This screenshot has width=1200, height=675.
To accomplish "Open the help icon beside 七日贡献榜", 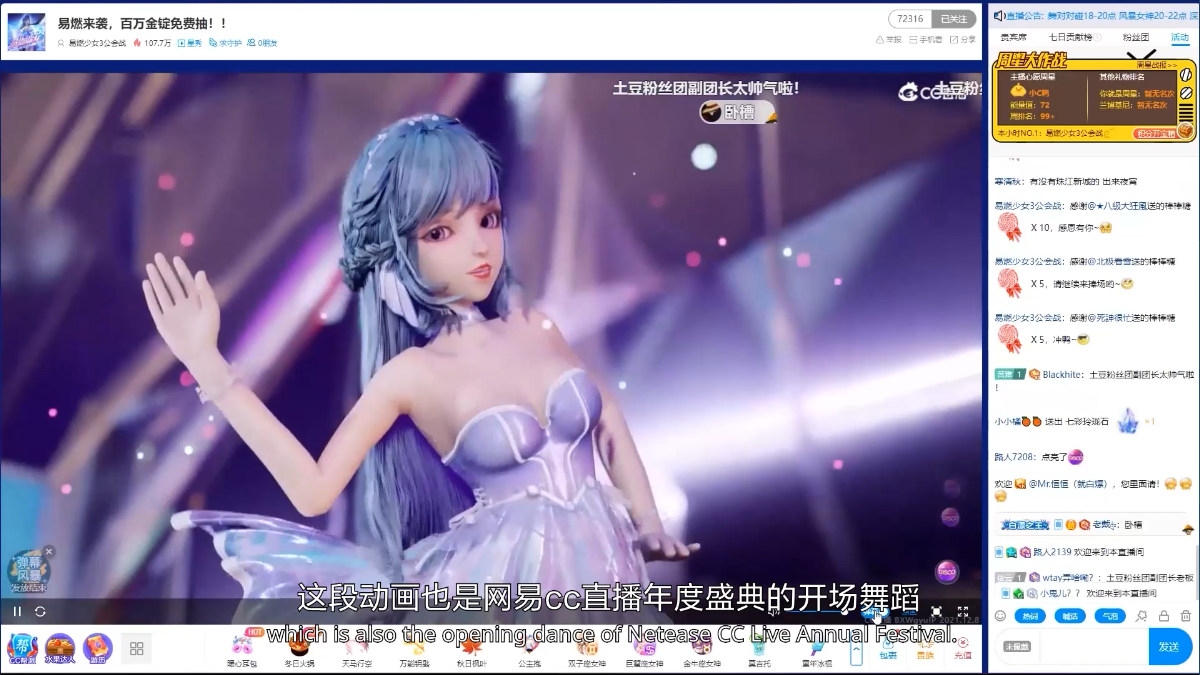I will pos(1095,37).
